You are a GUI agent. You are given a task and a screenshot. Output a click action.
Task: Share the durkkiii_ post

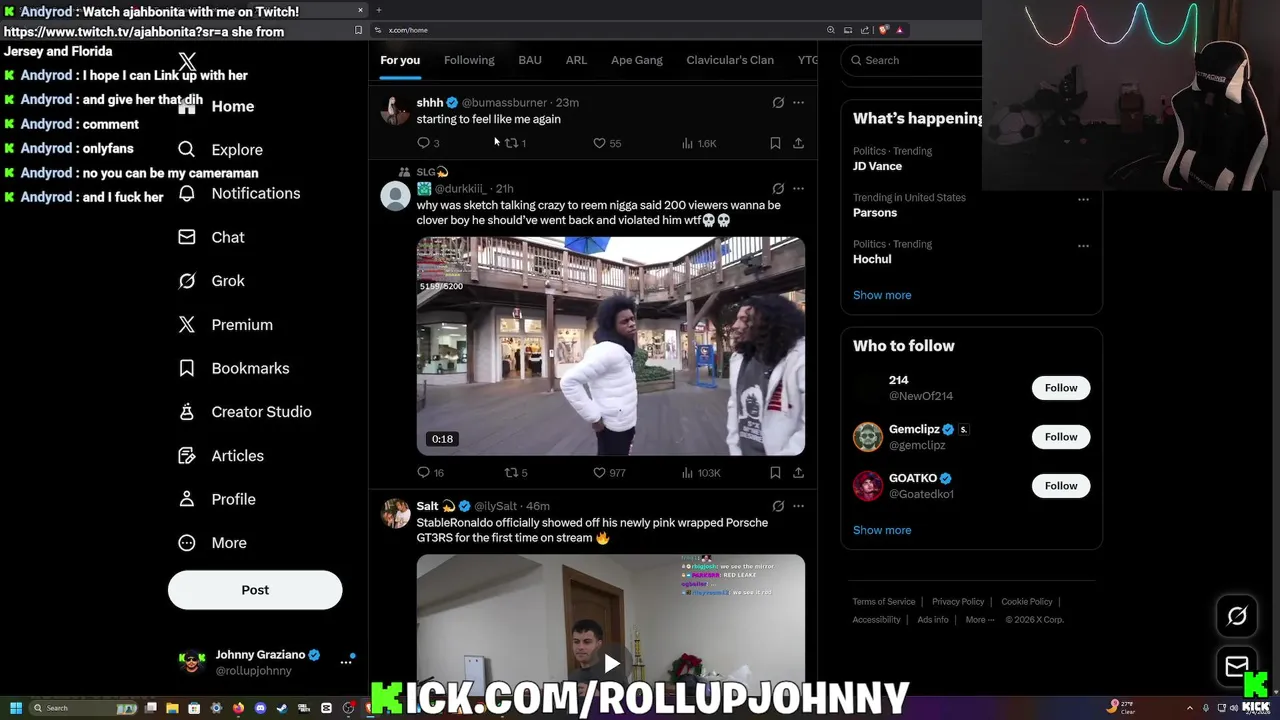pos(798,472)
